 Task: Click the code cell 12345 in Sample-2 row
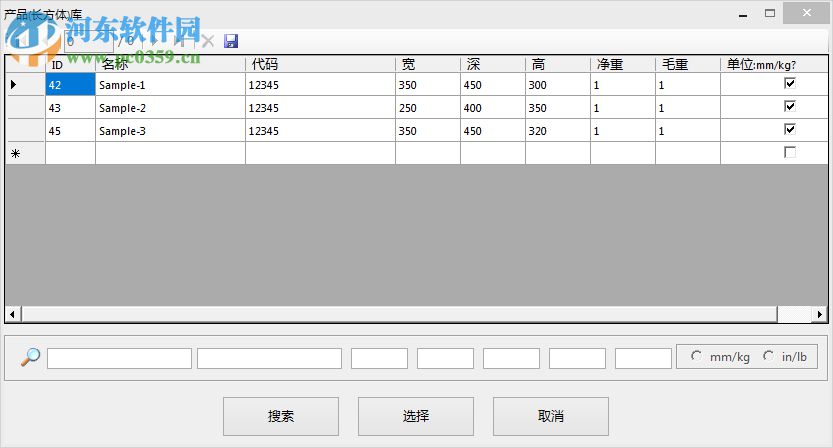pyautogui.click(x=320, y=108)
